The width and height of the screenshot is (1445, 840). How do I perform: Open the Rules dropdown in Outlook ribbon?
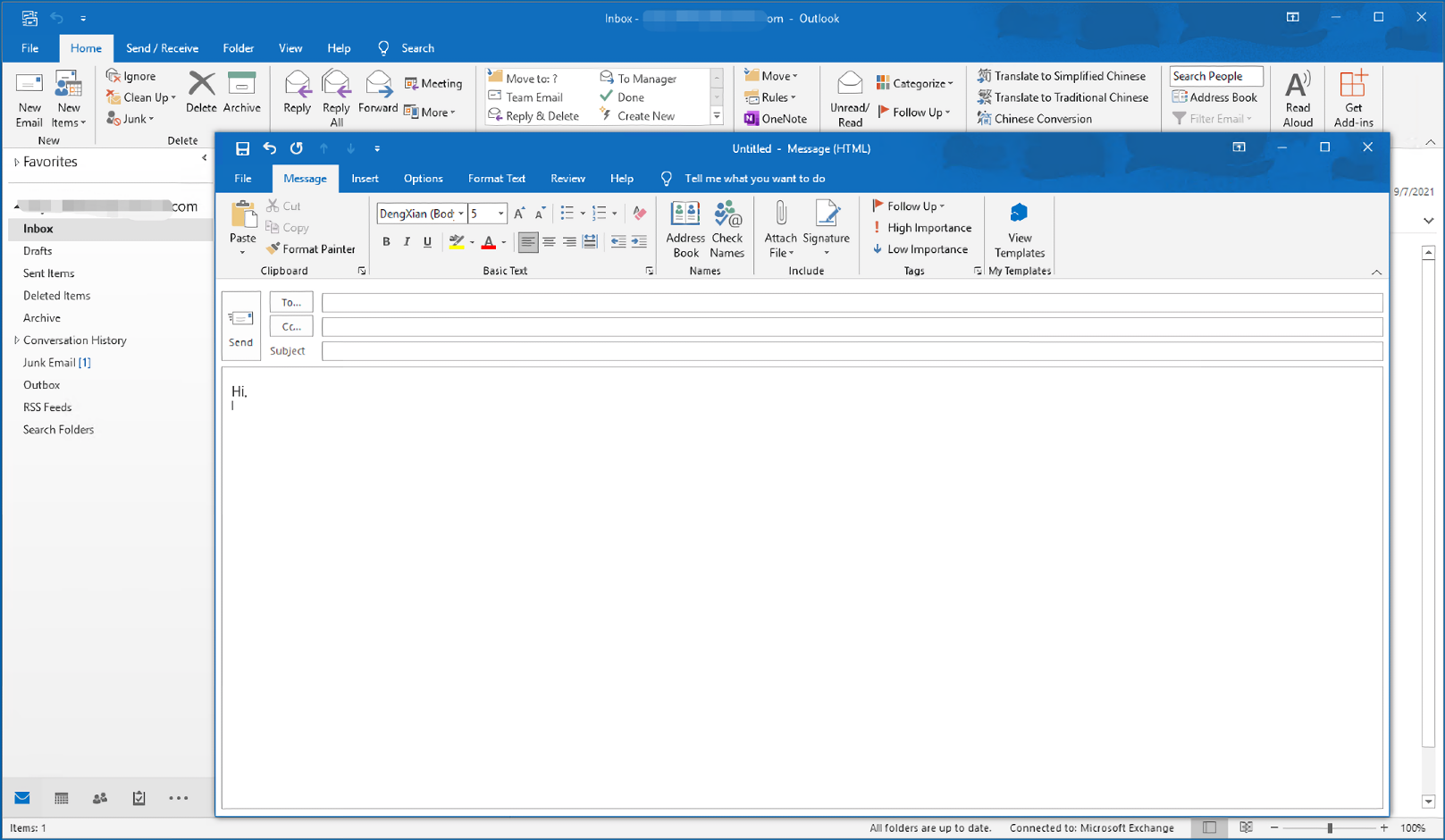click(771, 97)
